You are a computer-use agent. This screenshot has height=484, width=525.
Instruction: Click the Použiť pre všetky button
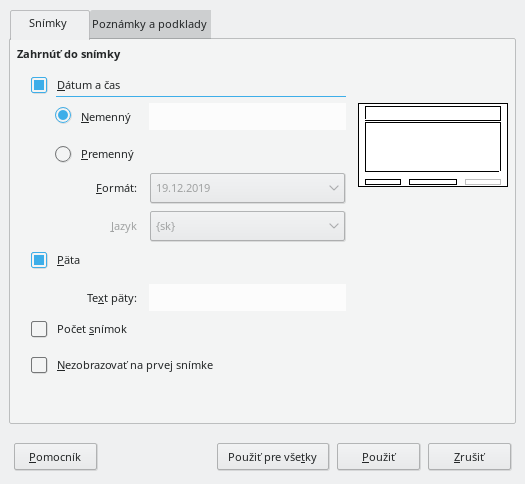[x=273, y=457]
